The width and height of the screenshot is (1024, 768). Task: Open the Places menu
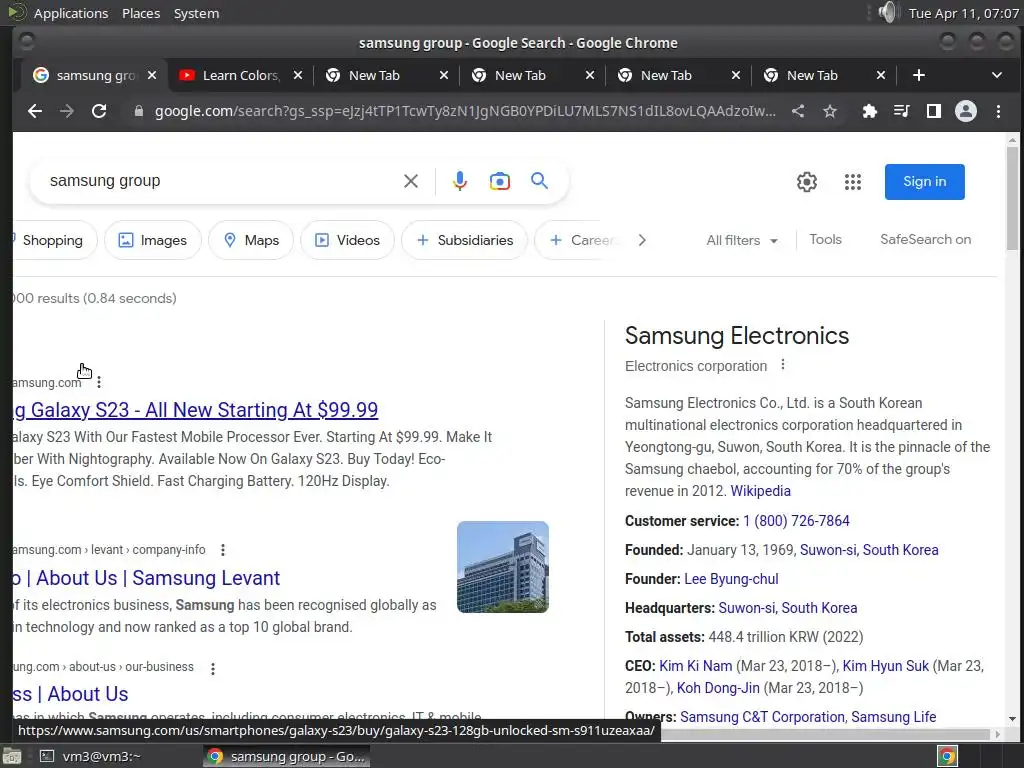[x=140, y=13]
